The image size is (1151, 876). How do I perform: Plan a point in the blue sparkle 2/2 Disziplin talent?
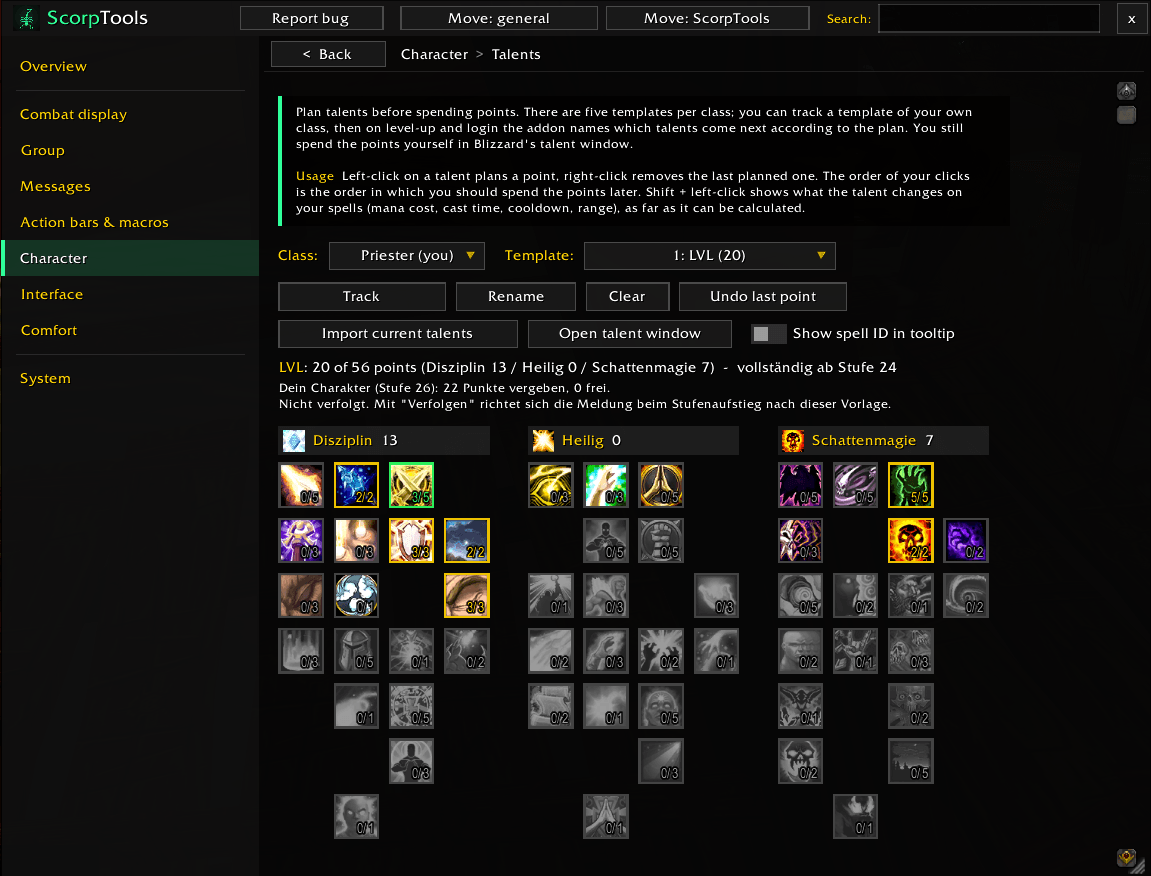(356, 485)
